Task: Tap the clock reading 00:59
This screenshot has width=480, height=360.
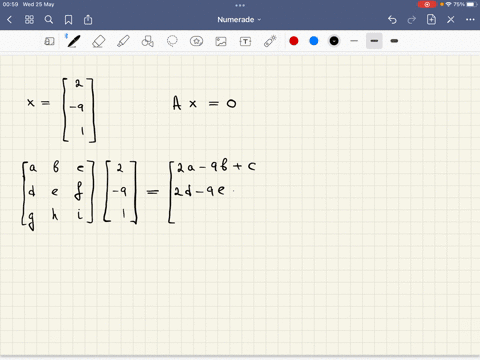Action: pos(10,4)
